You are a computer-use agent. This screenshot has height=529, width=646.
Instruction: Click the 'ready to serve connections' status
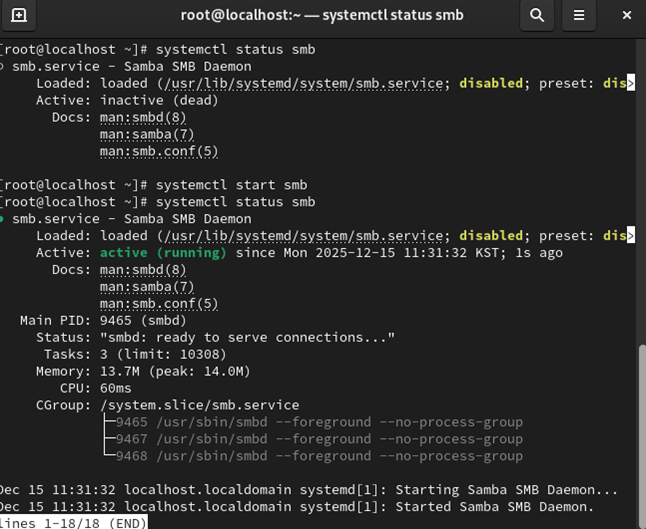tap(247, 338)
